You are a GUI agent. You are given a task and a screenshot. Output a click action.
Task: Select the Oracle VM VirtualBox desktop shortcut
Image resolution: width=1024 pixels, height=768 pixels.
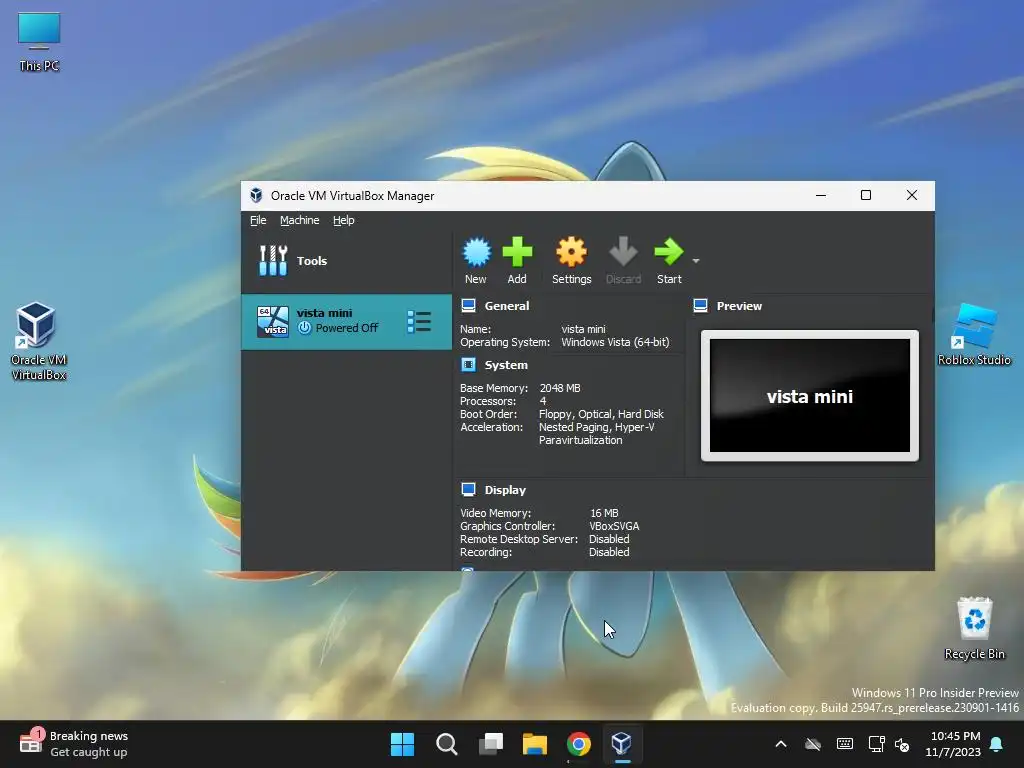(x=38, y=342)
